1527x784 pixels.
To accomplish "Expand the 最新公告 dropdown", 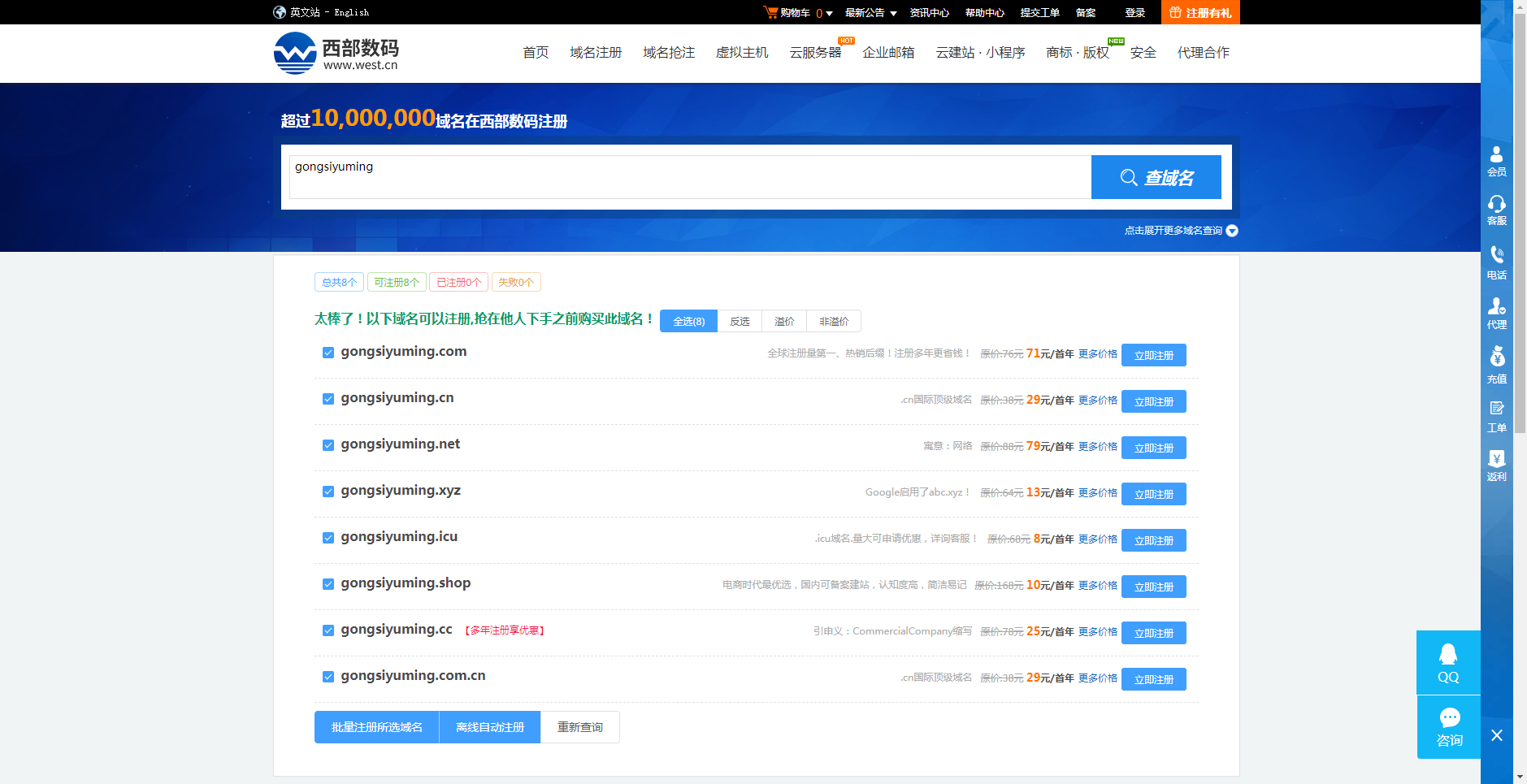I will pyautogui.click(x=865, y=12).
